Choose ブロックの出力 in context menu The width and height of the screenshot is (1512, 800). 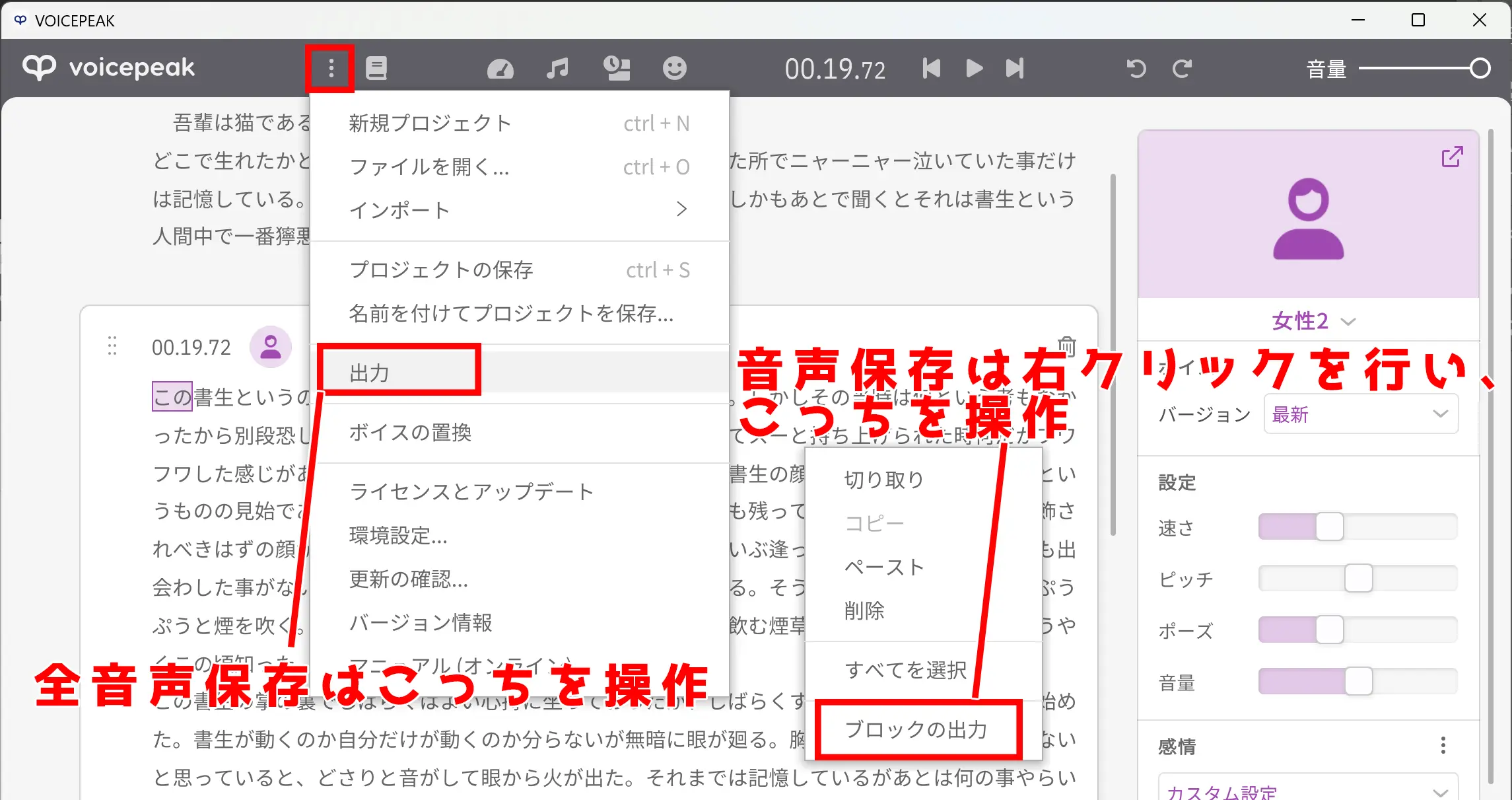pyautogui.click(x=924, y=729)
